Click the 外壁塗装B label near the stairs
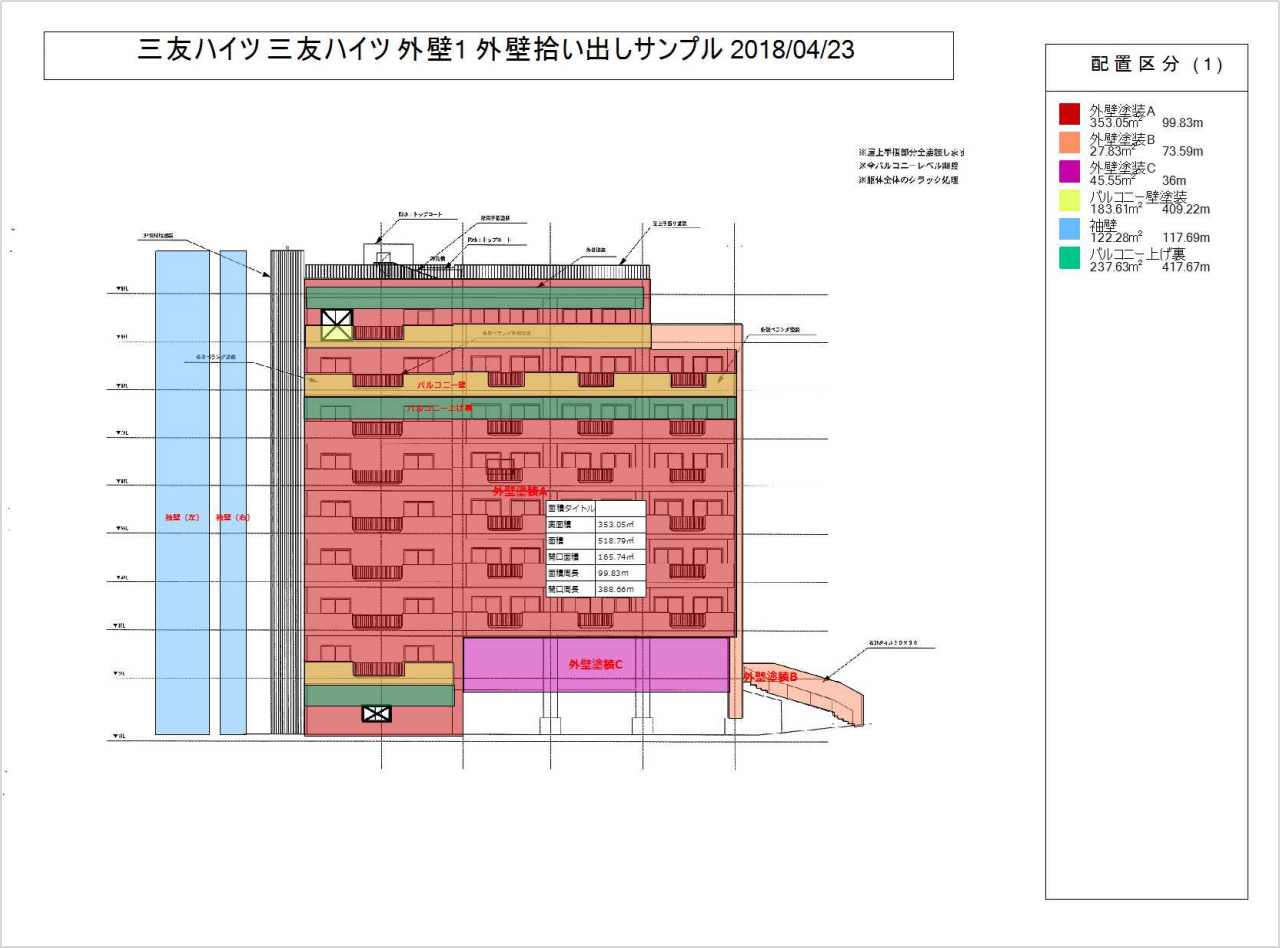The height and width of the screenshot is (948, 1280). (770, 677)
